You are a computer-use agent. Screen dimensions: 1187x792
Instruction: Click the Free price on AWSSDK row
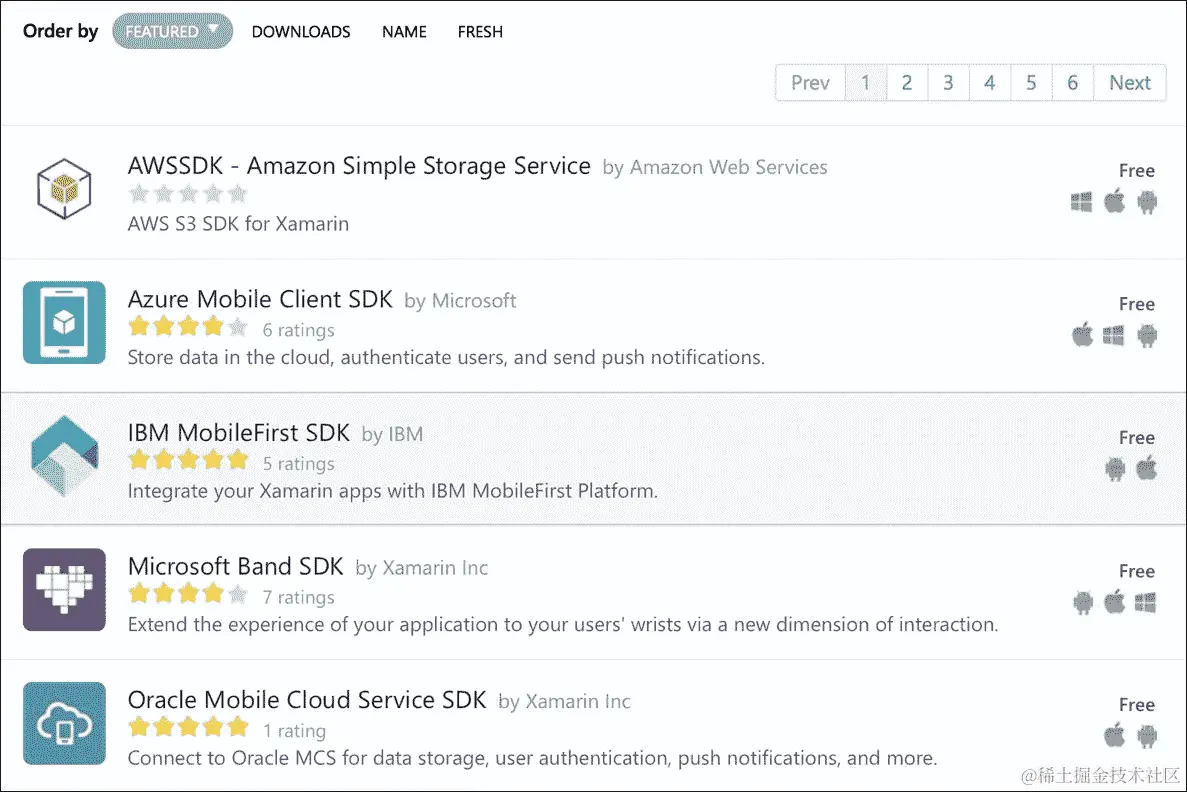pyautogui.click(x=1136, y=171)
